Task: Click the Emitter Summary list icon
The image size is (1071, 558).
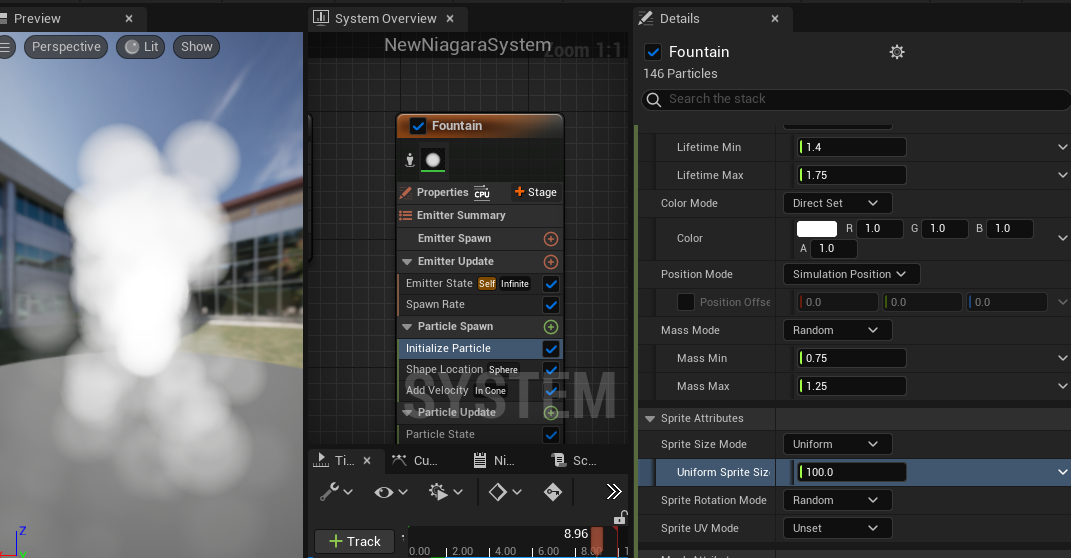Action: click(x=406, y=215)
